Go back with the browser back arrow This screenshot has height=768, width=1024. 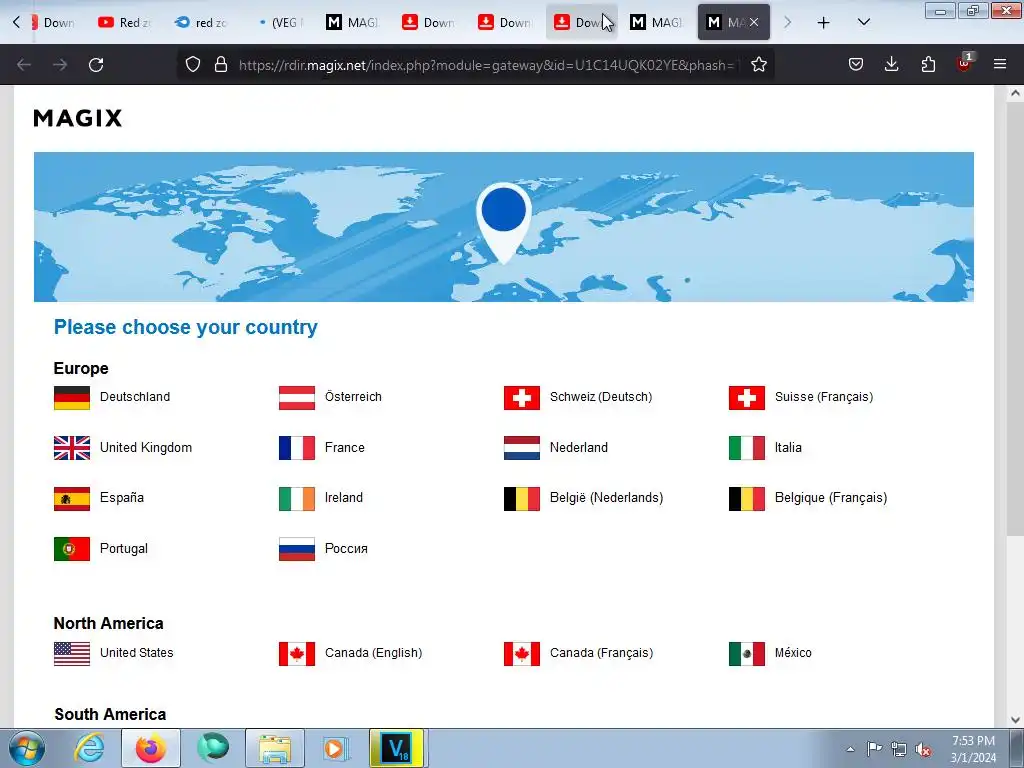(24, 65)
